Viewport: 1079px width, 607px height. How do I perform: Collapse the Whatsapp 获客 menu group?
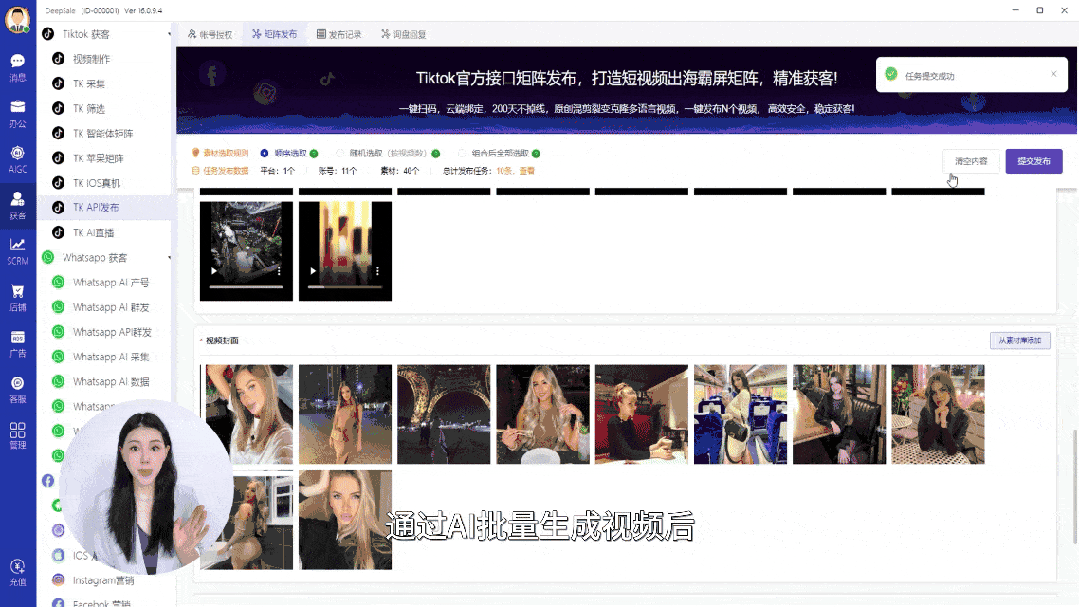pos(169,258)
